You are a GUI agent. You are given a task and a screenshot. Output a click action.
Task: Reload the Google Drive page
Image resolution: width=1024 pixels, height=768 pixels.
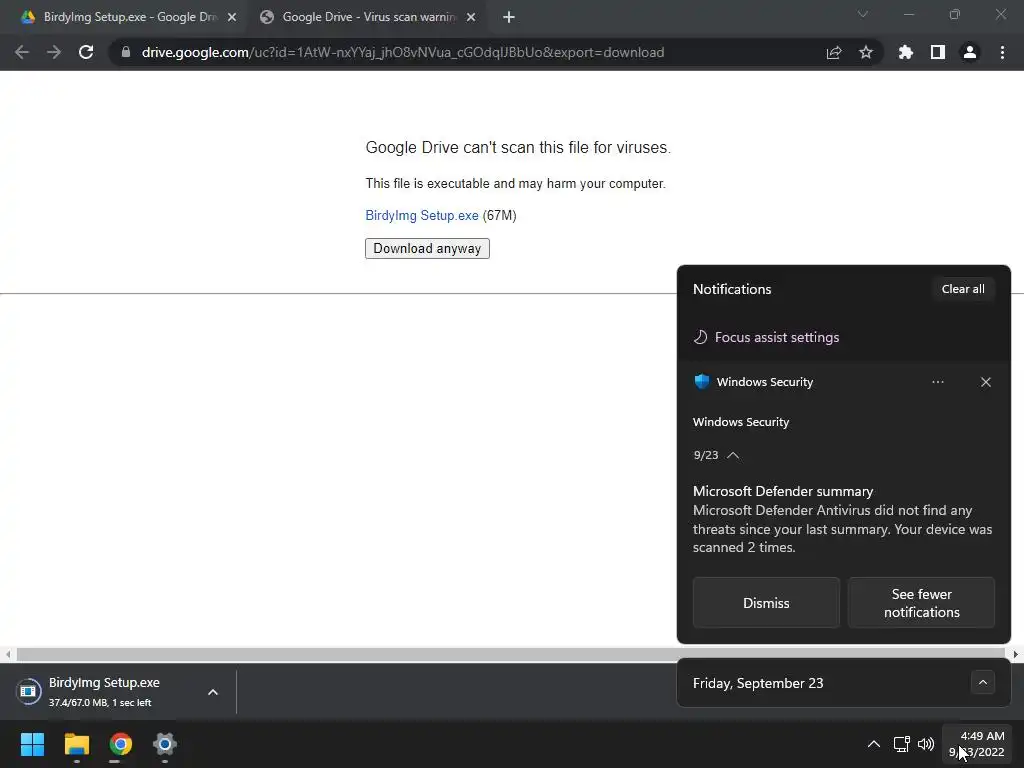[x=86, y=52]
